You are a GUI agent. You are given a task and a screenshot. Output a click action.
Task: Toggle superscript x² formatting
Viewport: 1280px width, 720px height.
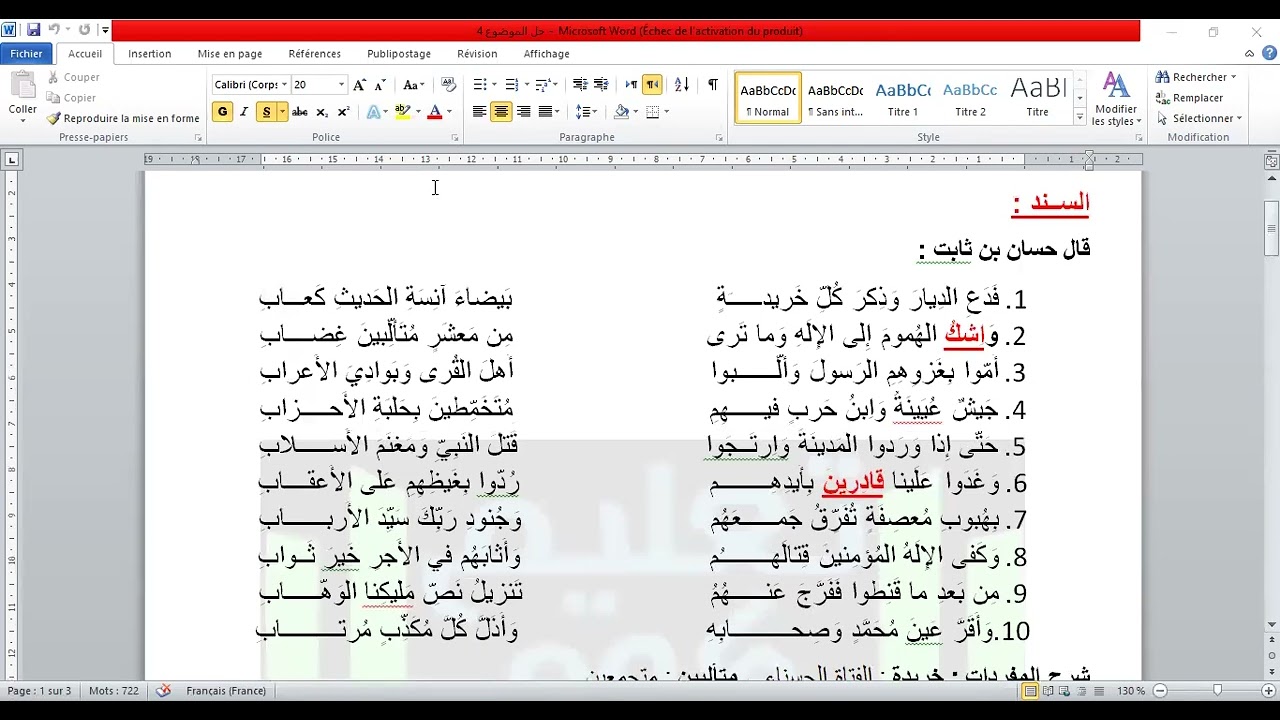[x=343, y=112]
